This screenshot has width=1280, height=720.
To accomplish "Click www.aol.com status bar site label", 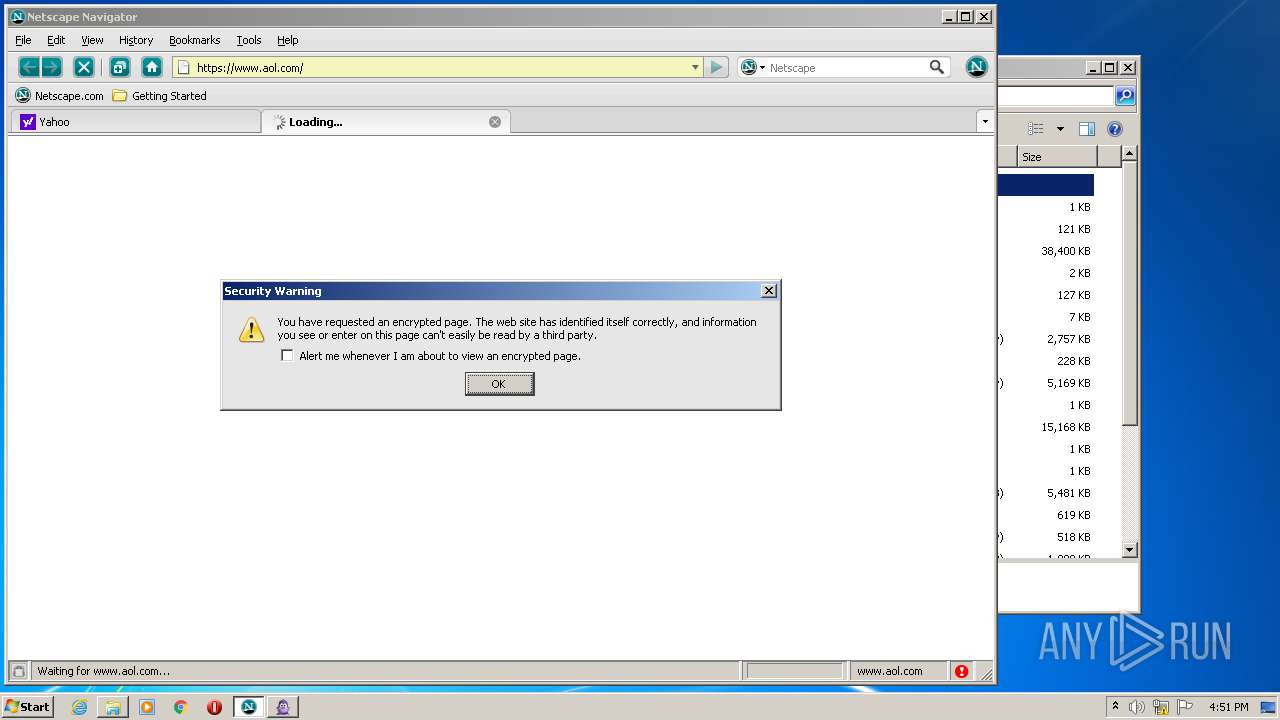I will coord(890,671).
